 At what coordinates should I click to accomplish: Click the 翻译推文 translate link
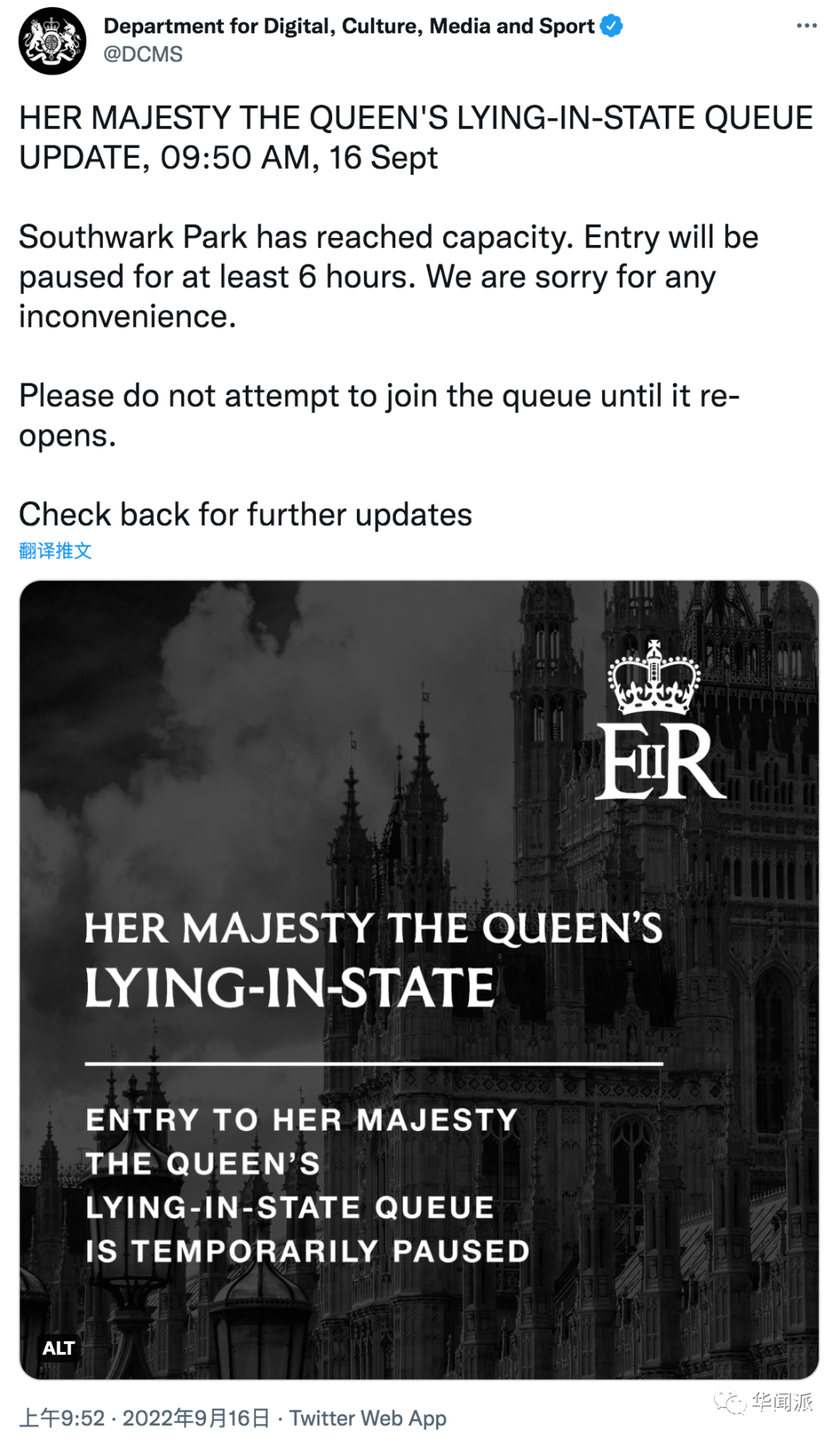click(55, 551)
